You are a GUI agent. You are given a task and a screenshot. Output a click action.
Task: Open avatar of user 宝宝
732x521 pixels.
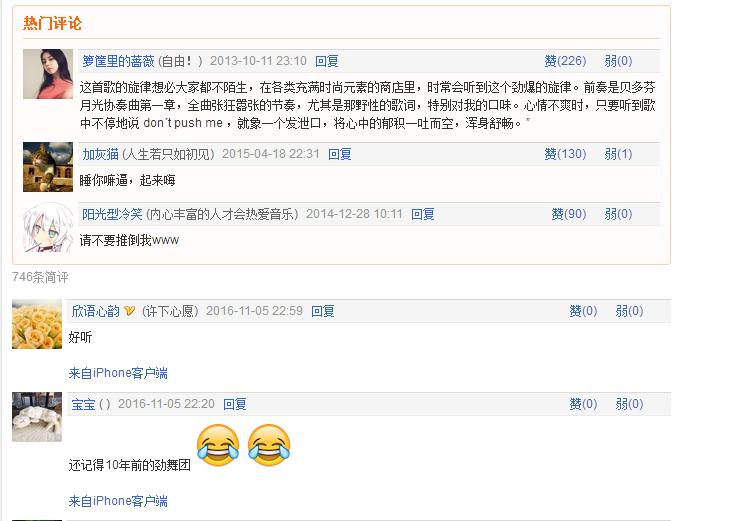click(x=37, y=417)
